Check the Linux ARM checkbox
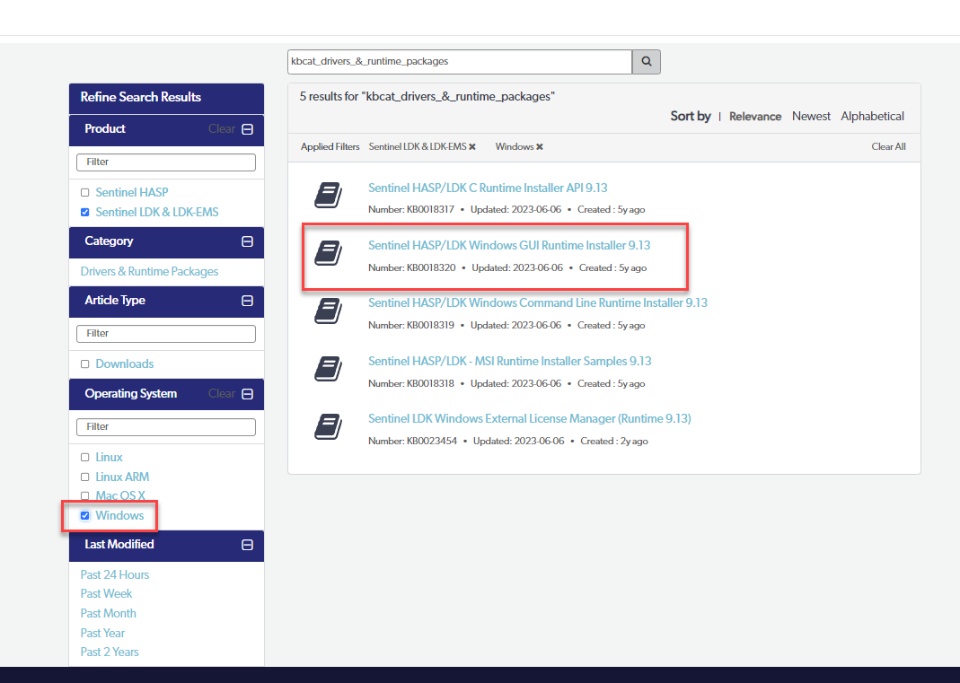 [x=85, y=477]
